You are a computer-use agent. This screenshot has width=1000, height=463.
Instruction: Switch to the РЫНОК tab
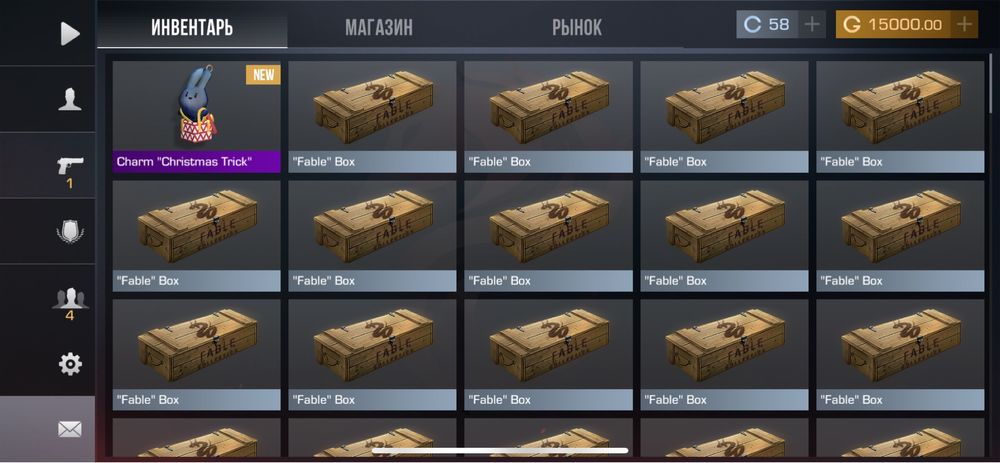coord(577,27)
